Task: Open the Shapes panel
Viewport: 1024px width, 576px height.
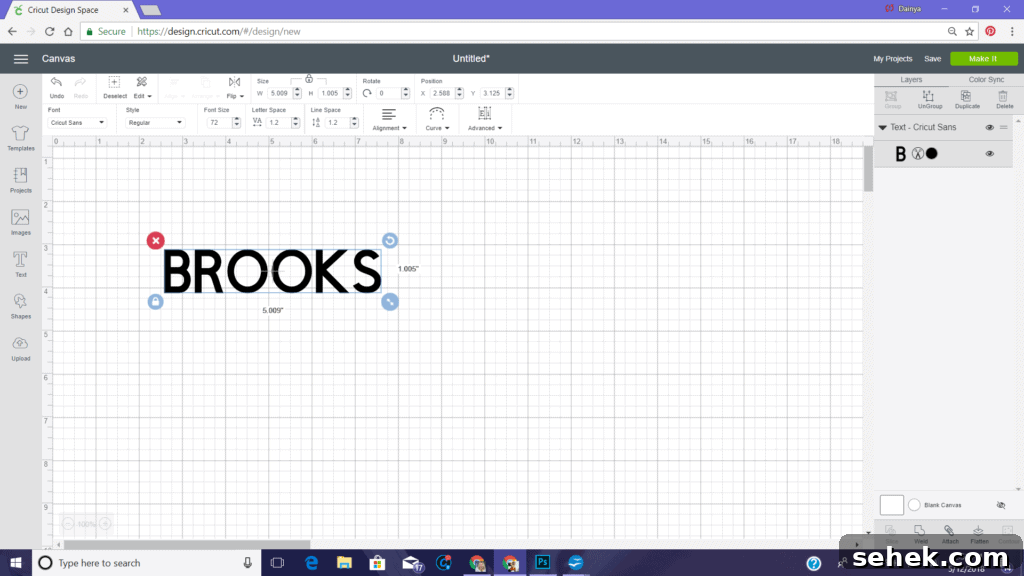Action: coord(20,306)
